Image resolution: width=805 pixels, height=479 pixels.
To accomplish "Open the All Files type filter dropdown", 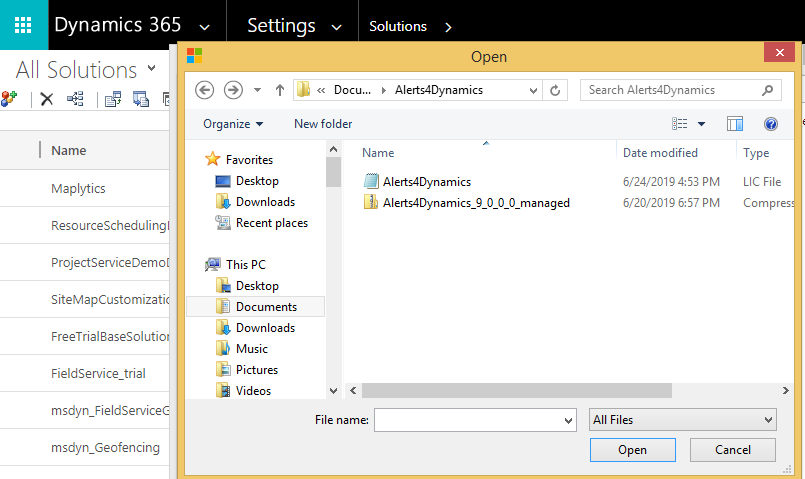I will 683,420.
